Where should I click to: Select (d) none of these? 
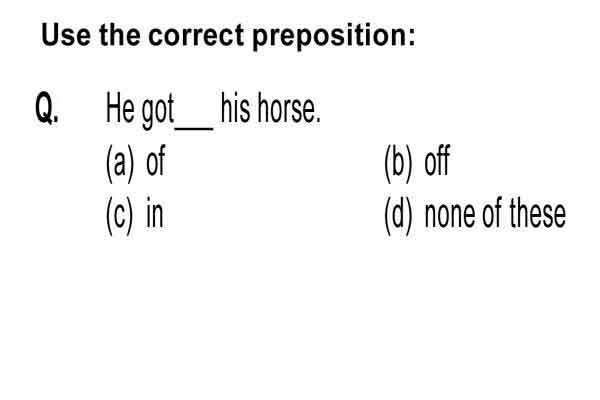point(475,216)
